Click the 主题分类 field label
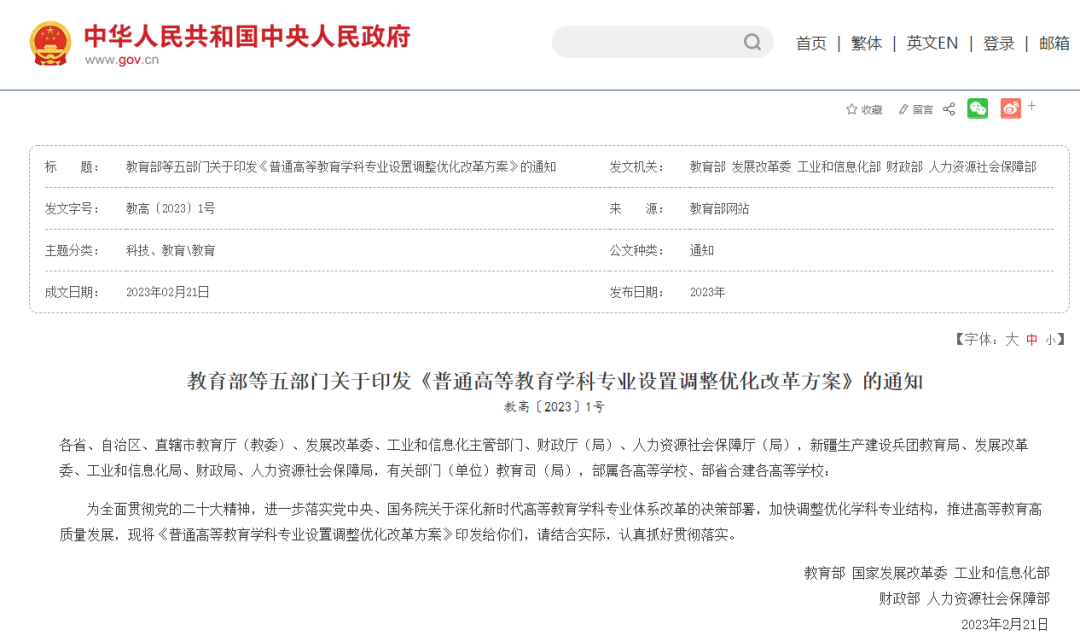1080x636 pixels. click(72, 251)
